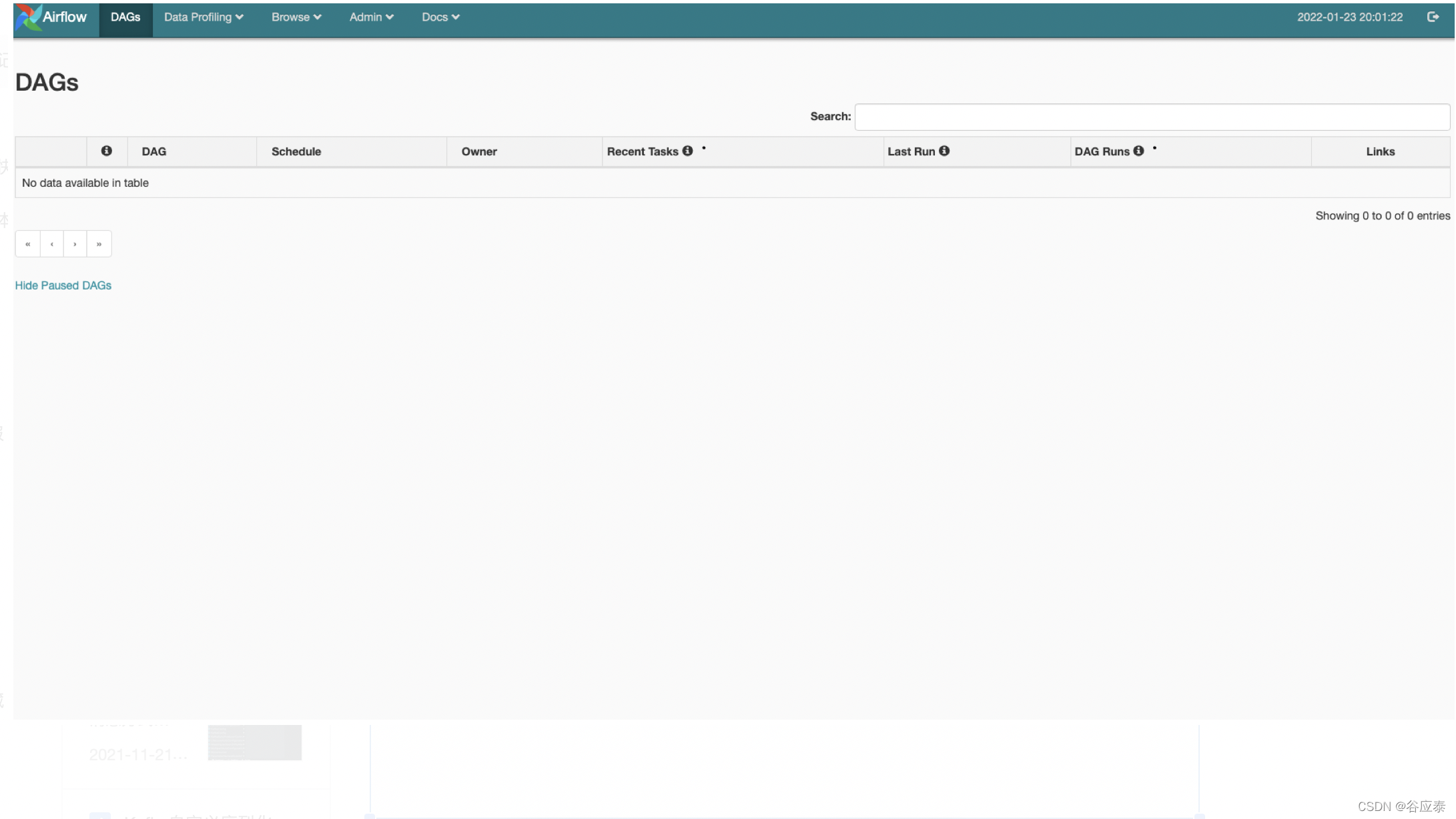This screenshot has width=1456, height=819.
Task: Go to first page of table
Action: pyautogui.click(x=28, y=244)
